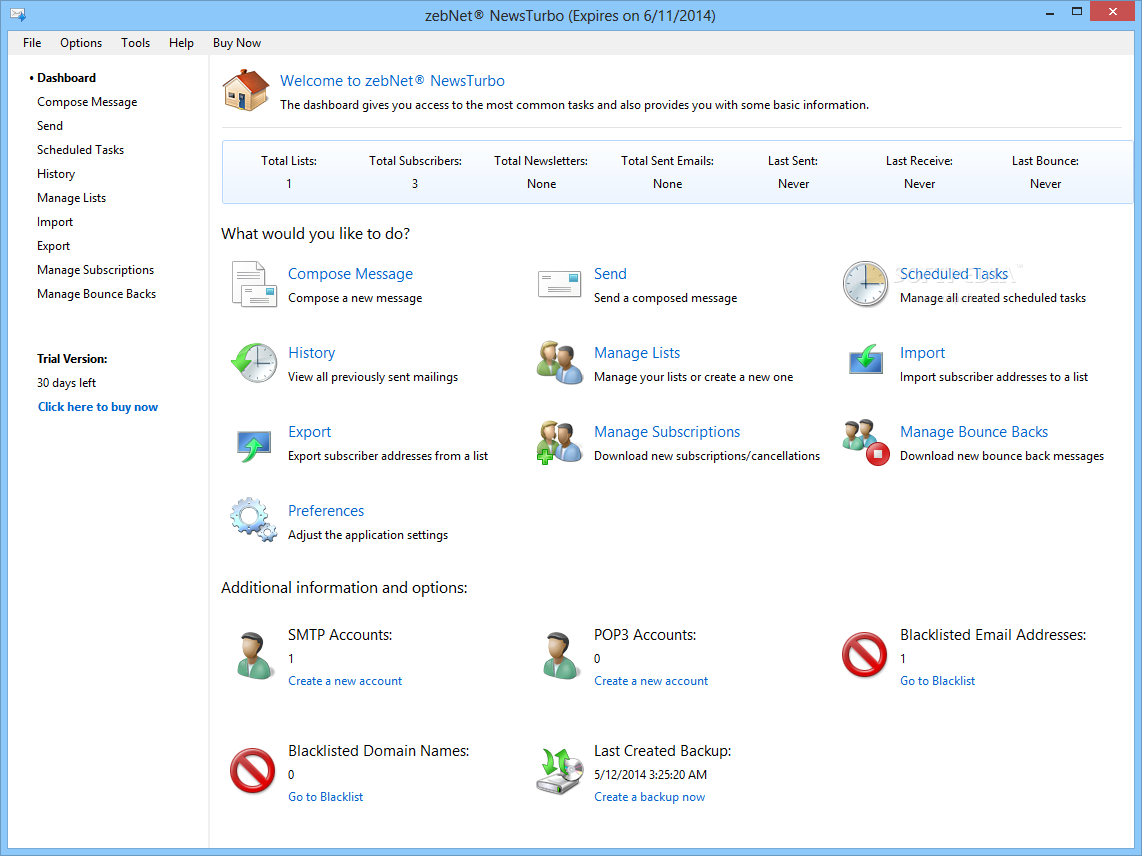Image resolution: width=1142 pixels, height=856 pixels.
Task: Click the Manage Subscriptions people-with-plus icon
Action: pyautogui.click(x=559, y=442)
